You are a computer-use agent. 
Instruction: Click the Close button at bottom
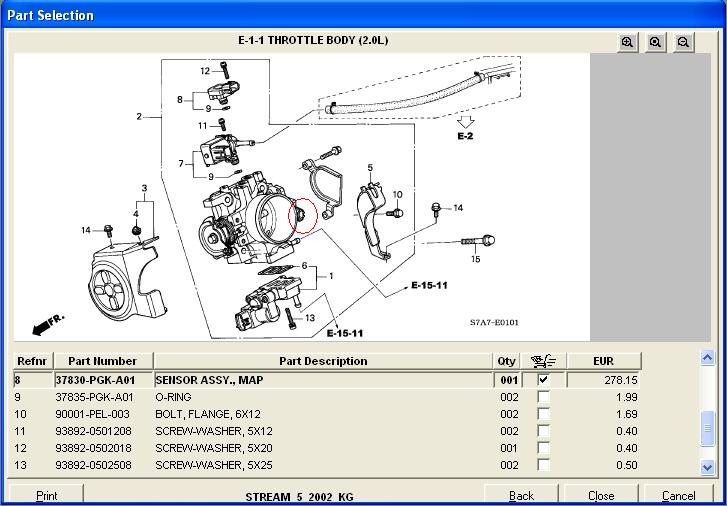(601, 495)
